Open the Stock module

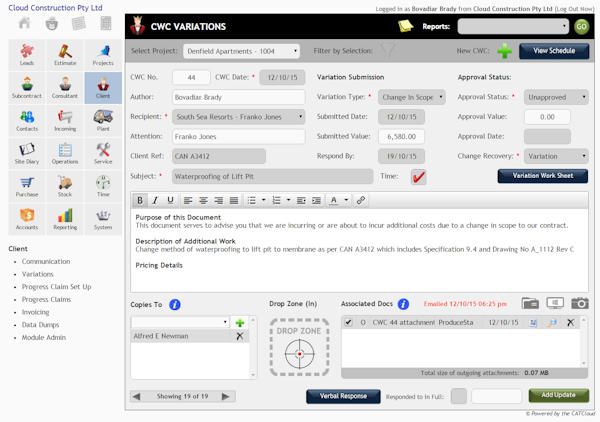pos(65,186)
